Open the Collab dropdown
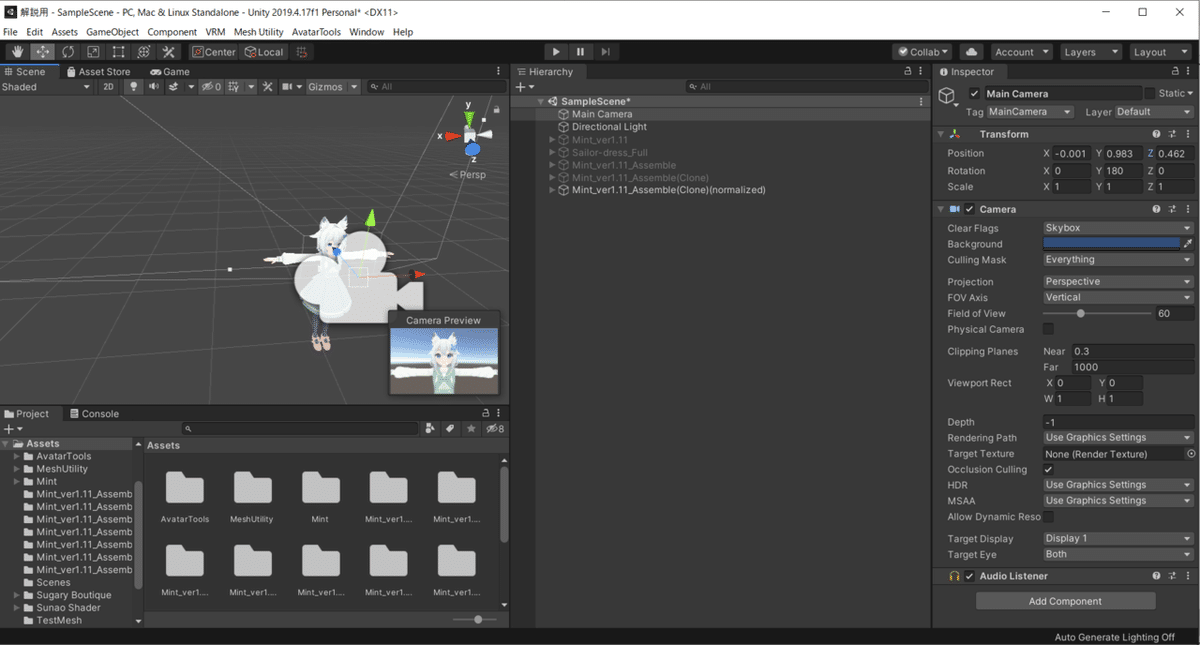The image size is (1200, 645). pos(923,52)
